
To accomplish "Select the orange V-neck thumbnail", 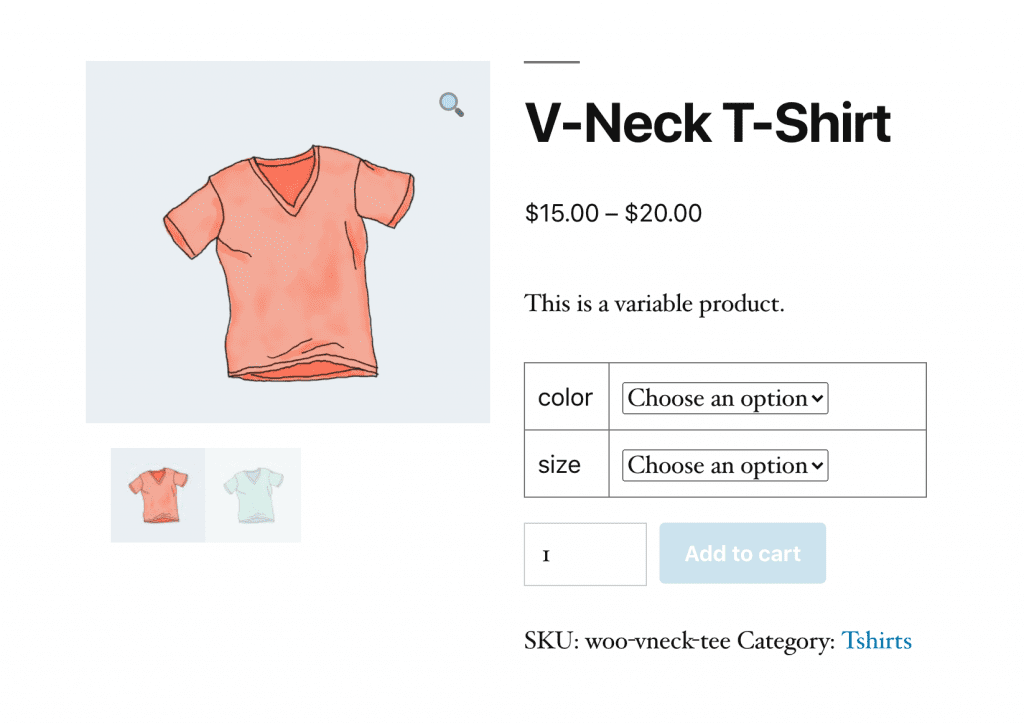I will point(157,494).
